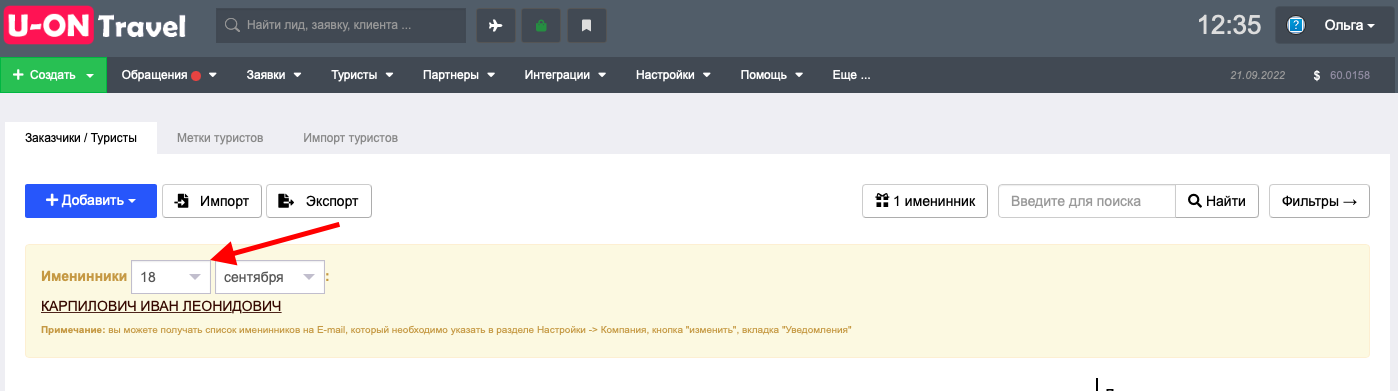Screen dimensions: 1398x391
Task: Click the Экспорт button
Action: [319, 201]
